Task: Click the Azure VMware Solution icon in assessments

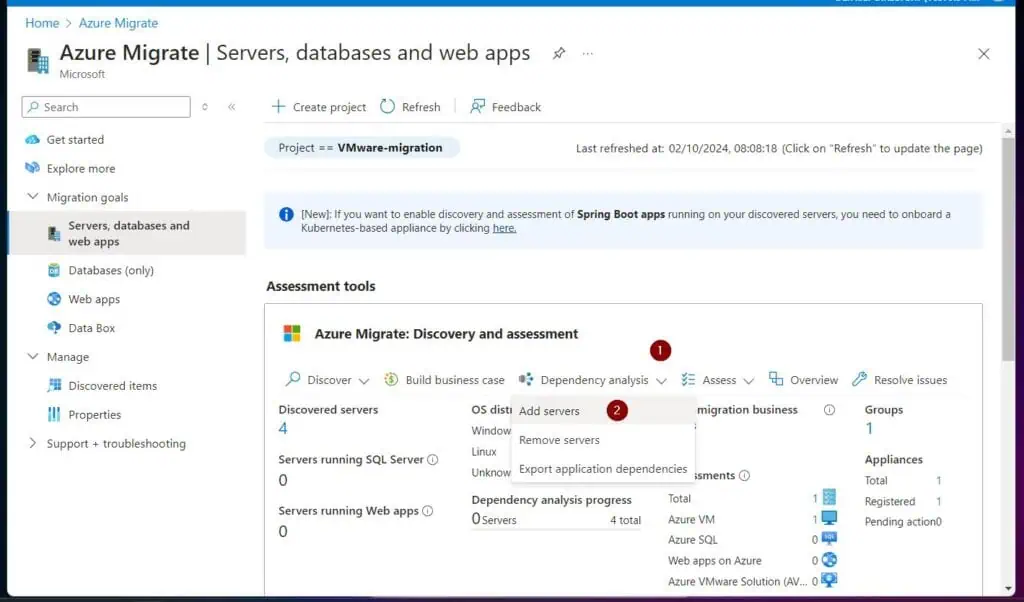Action: point(829,580)
